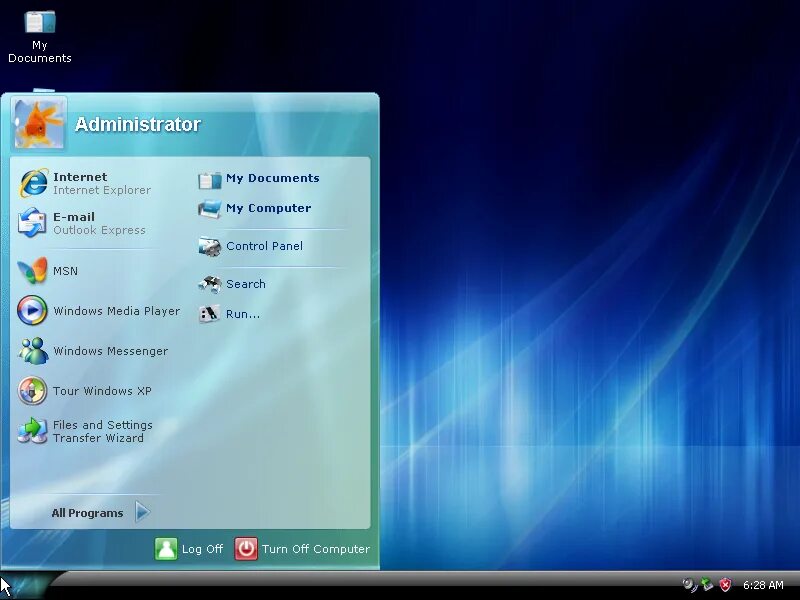
Task: Click Files and Settings Transfer Wizard text
Action: [x=103, y=431]
